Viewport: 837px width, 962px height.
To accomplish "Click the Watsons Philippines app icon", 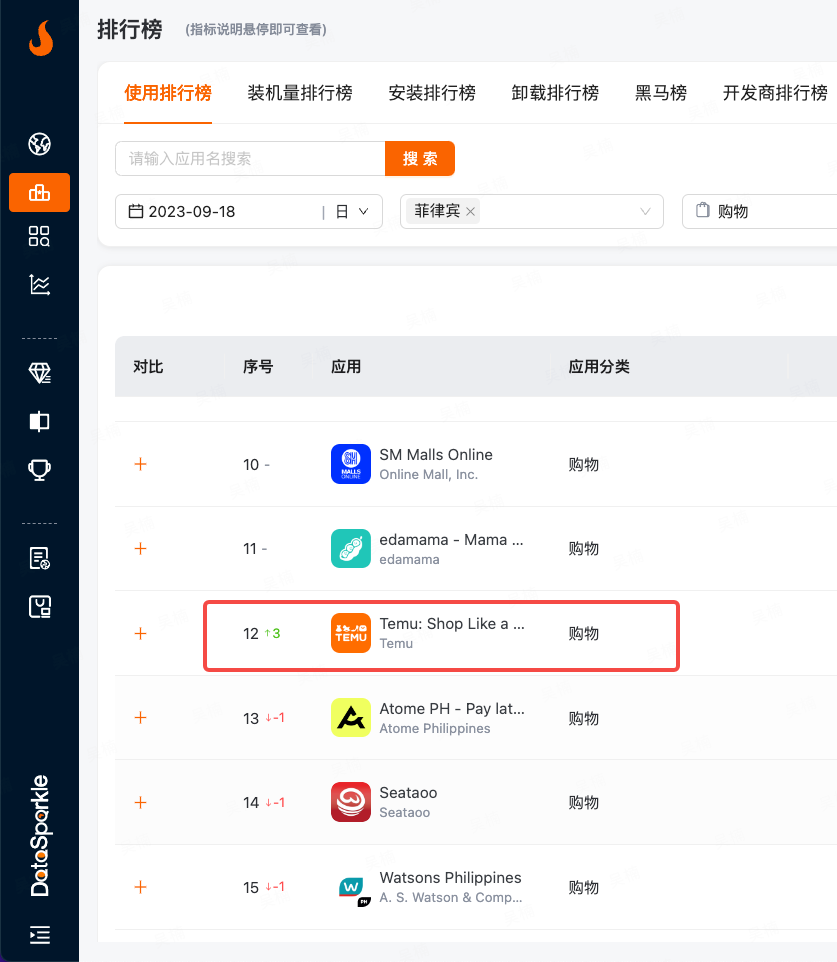I will 354,889.
